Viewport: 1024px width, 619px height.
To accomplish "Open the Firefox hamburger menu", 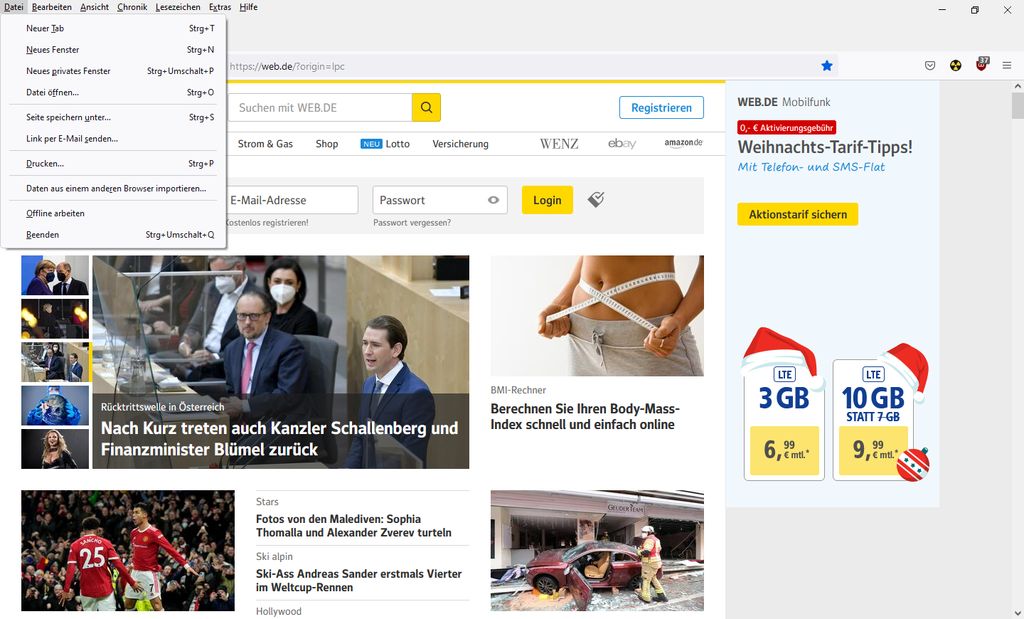I will point(1007,65).
